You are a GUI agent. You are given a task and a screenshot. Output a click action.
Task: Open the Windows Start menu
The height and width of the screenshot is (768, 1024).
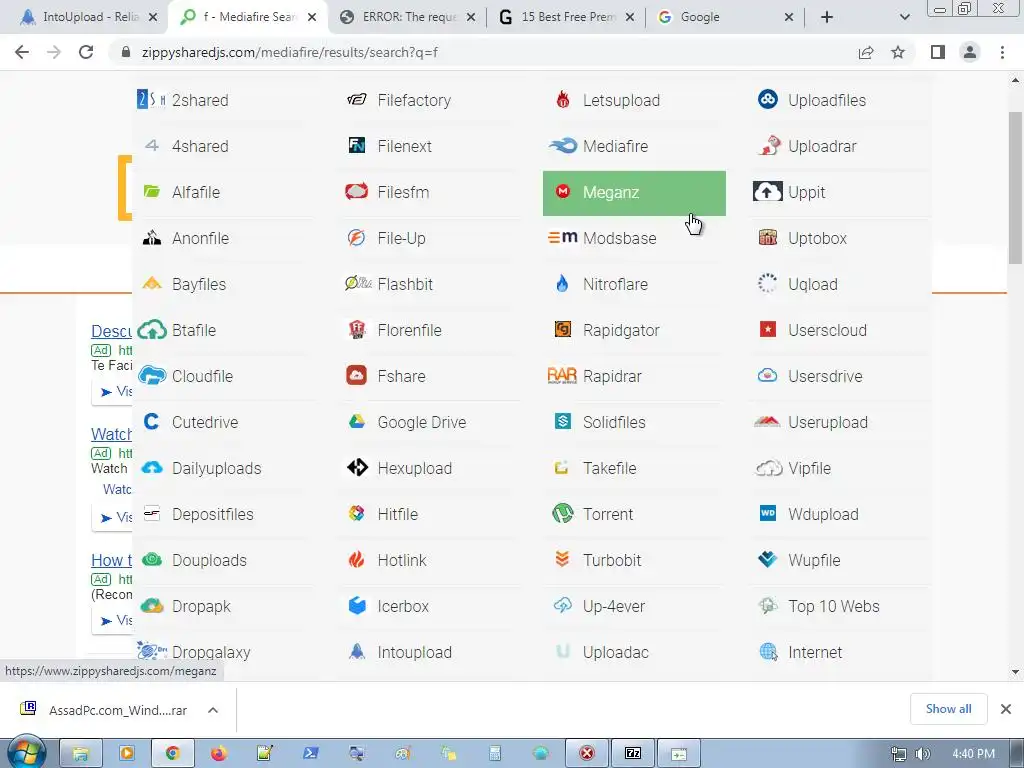(x=25, y=753)
